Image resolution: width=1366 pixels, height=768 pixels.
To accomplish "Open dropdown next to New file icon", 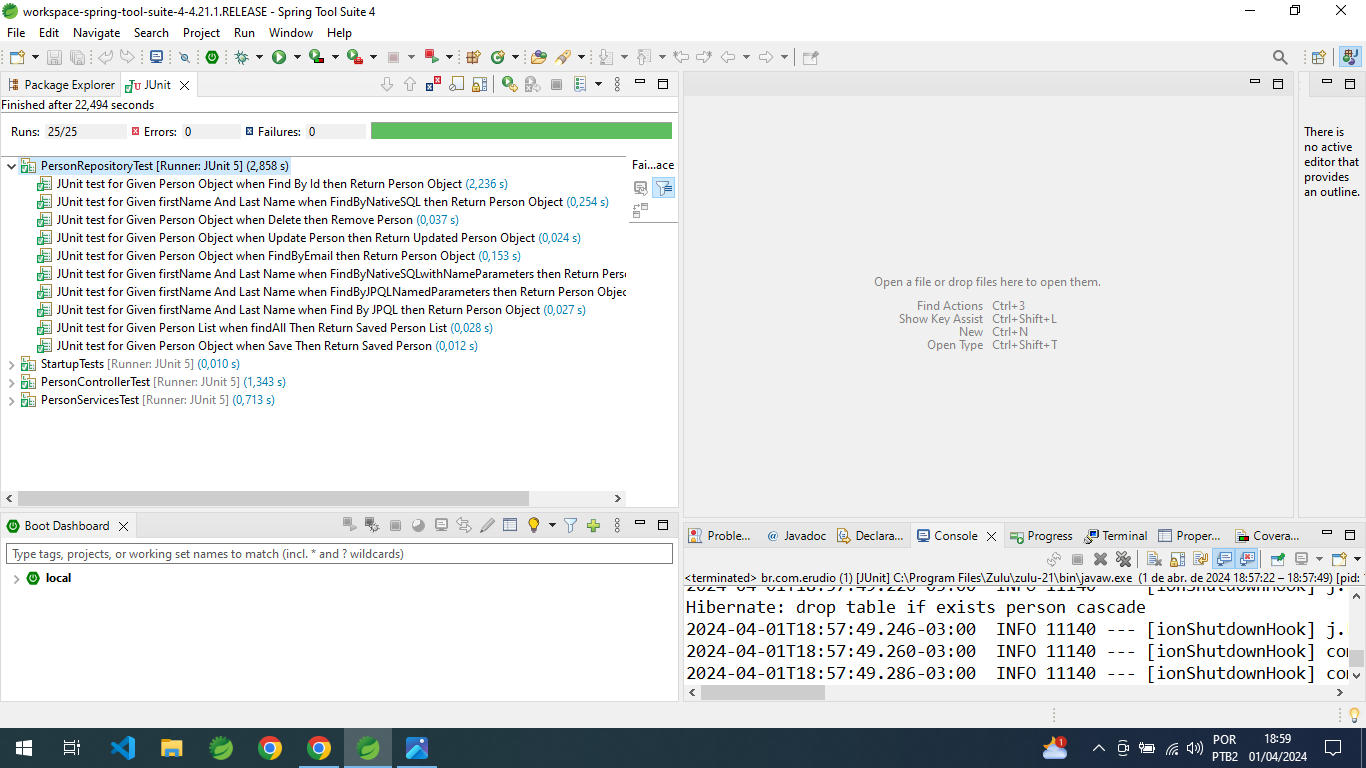I will pos(35,57).
